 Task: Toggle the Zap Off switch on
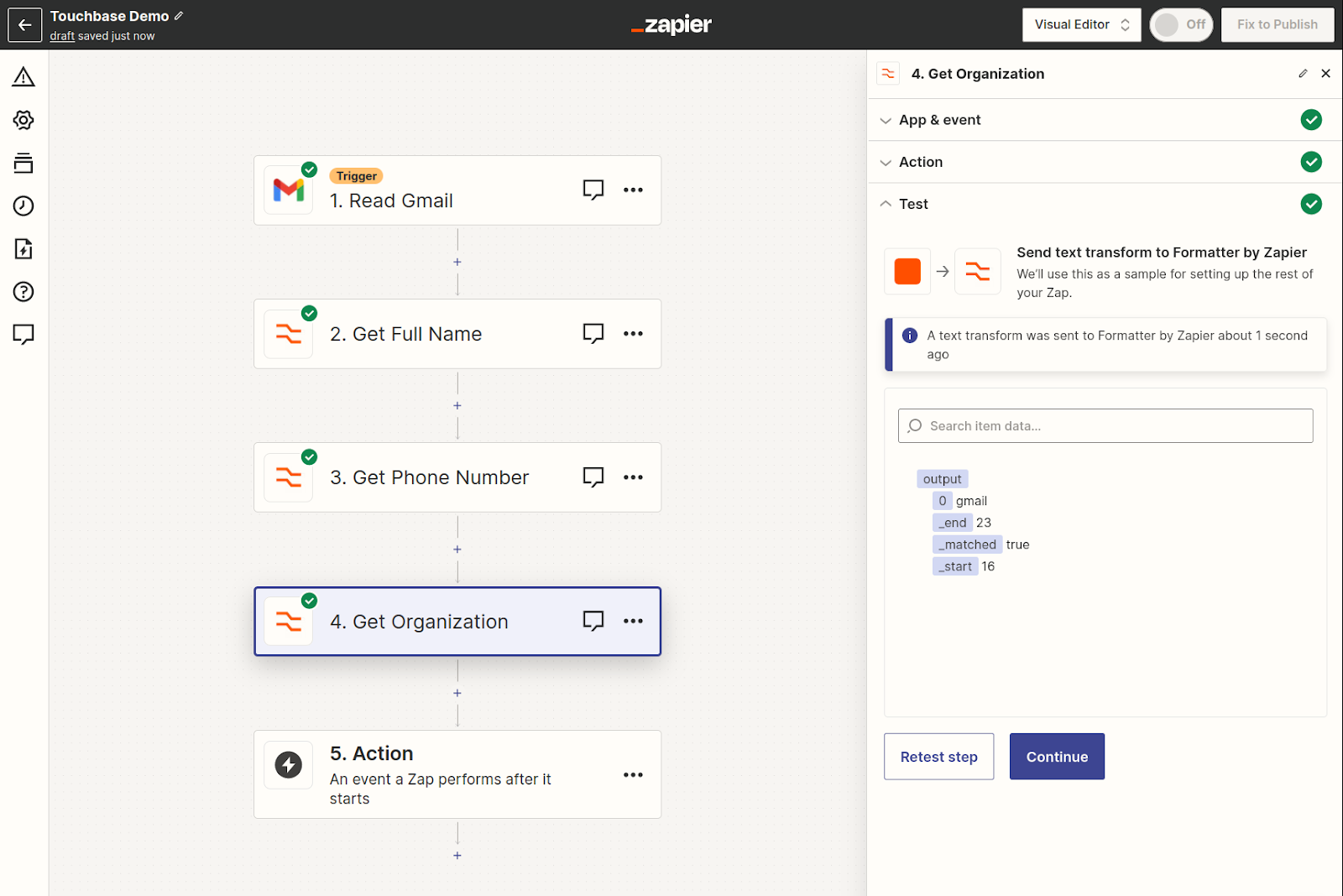[x=1181, y=24]
